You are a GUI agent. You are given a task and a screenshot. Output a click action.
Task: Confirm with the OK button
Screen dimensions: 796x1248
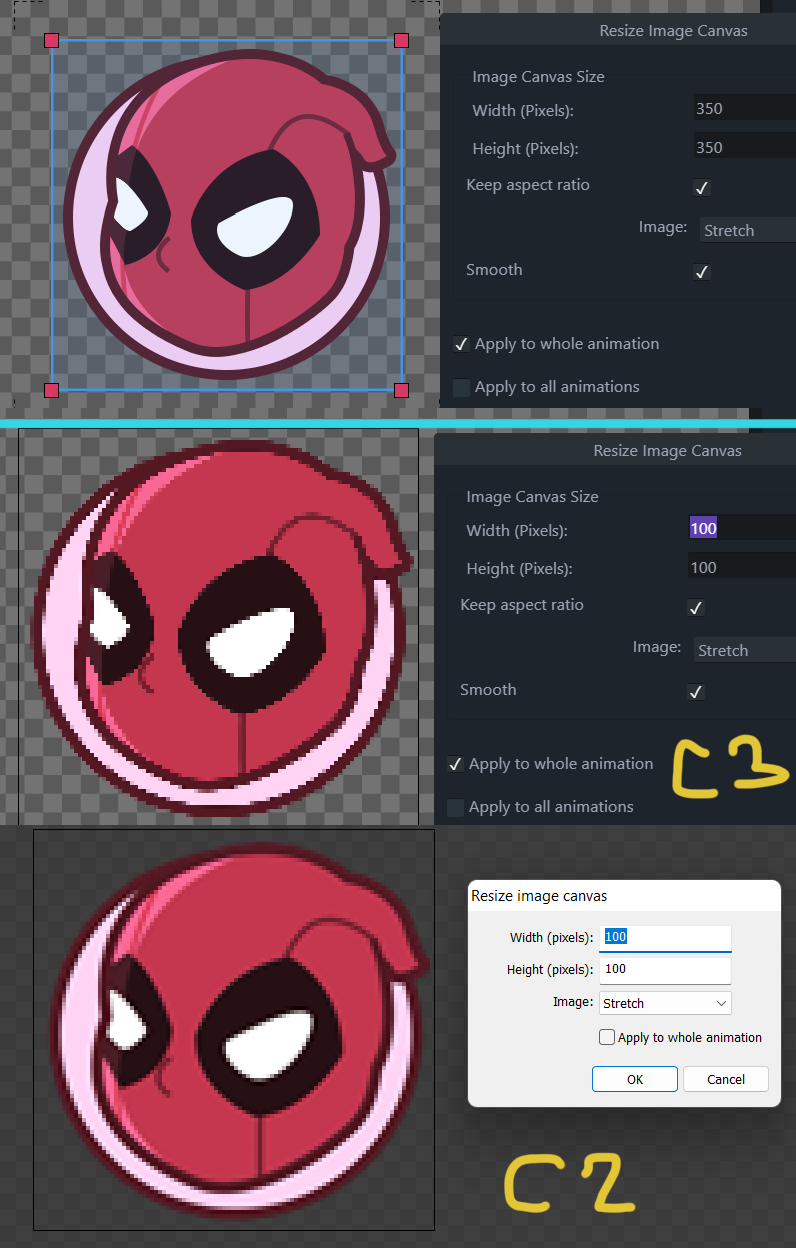coord(635,1079)
